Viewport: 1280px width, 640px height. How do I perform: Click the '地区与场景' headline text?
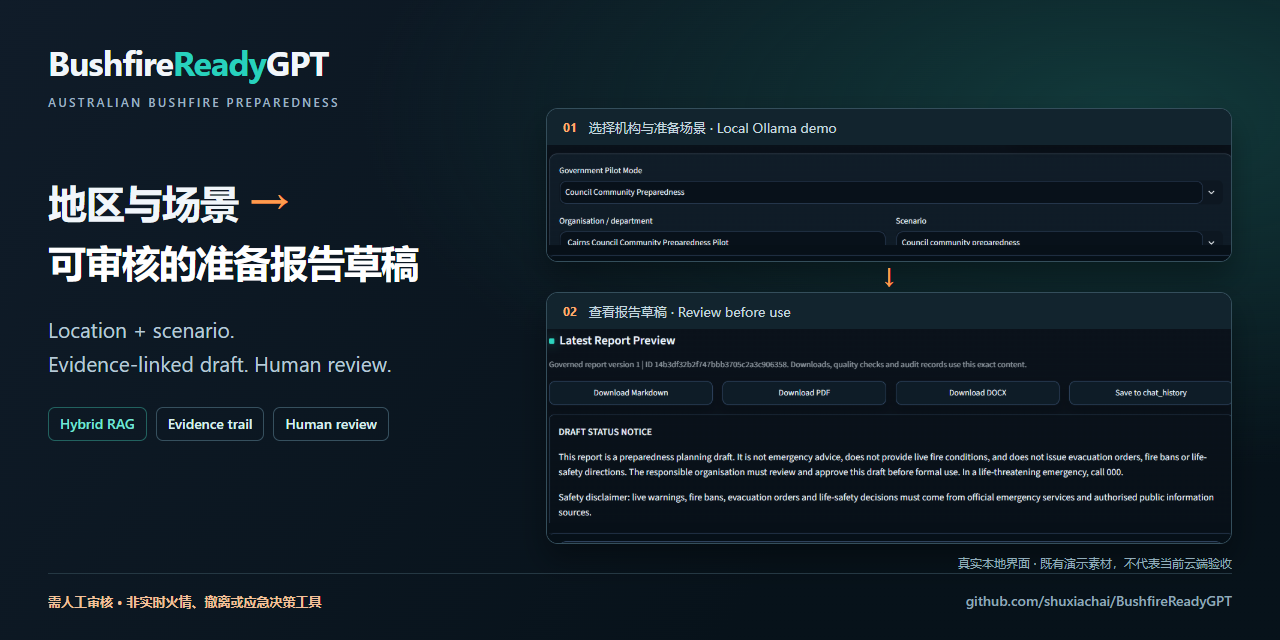tap(144, 204)
